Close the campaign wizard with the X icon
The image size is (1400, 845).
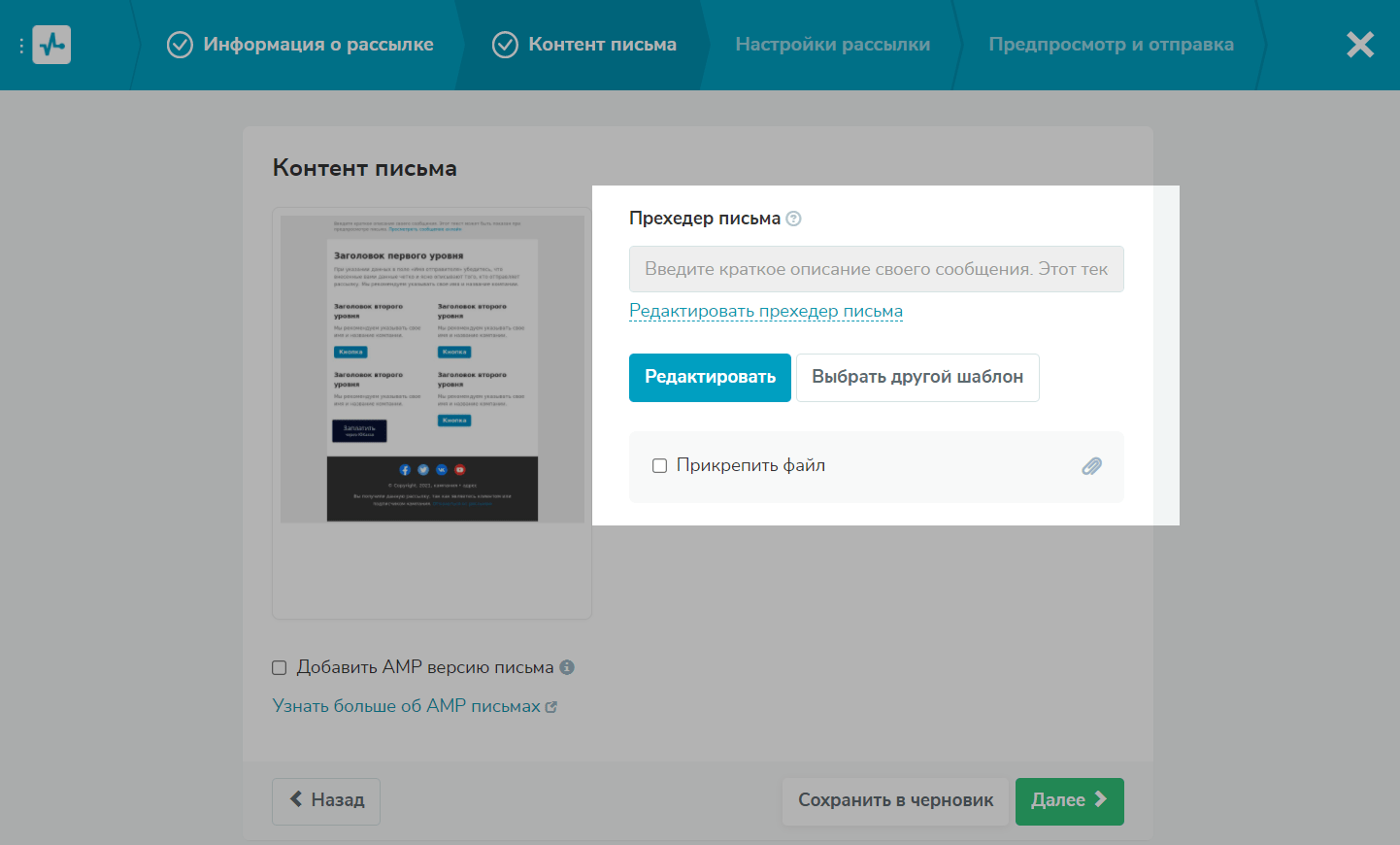click(x=1360, y=45)
